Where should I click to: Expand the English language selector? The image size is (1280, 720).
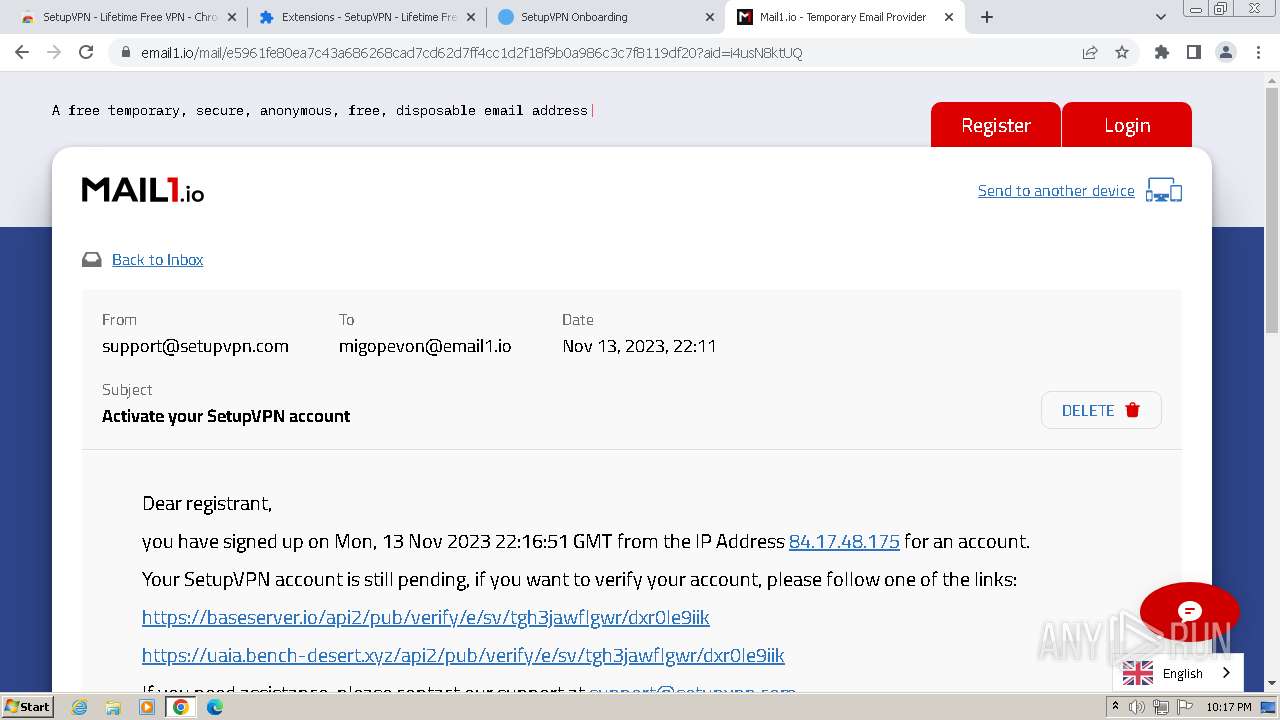point(1178,673)
